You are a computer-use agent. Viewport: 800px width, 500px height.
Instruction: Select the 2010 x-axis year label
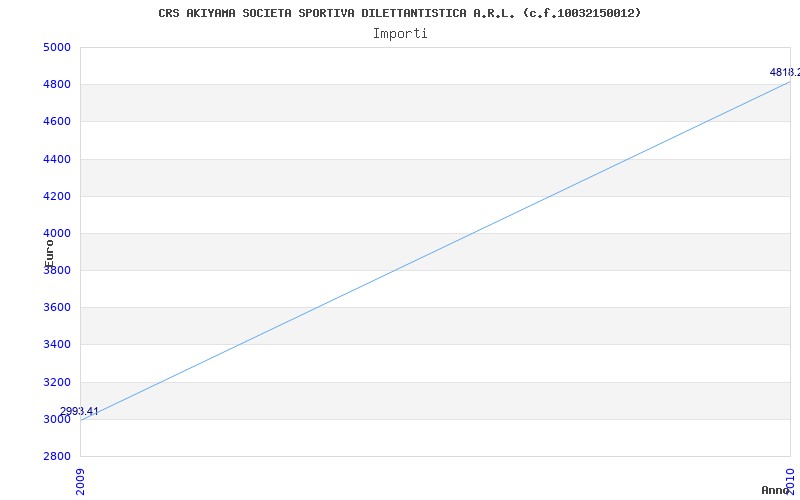pos(790,481)
